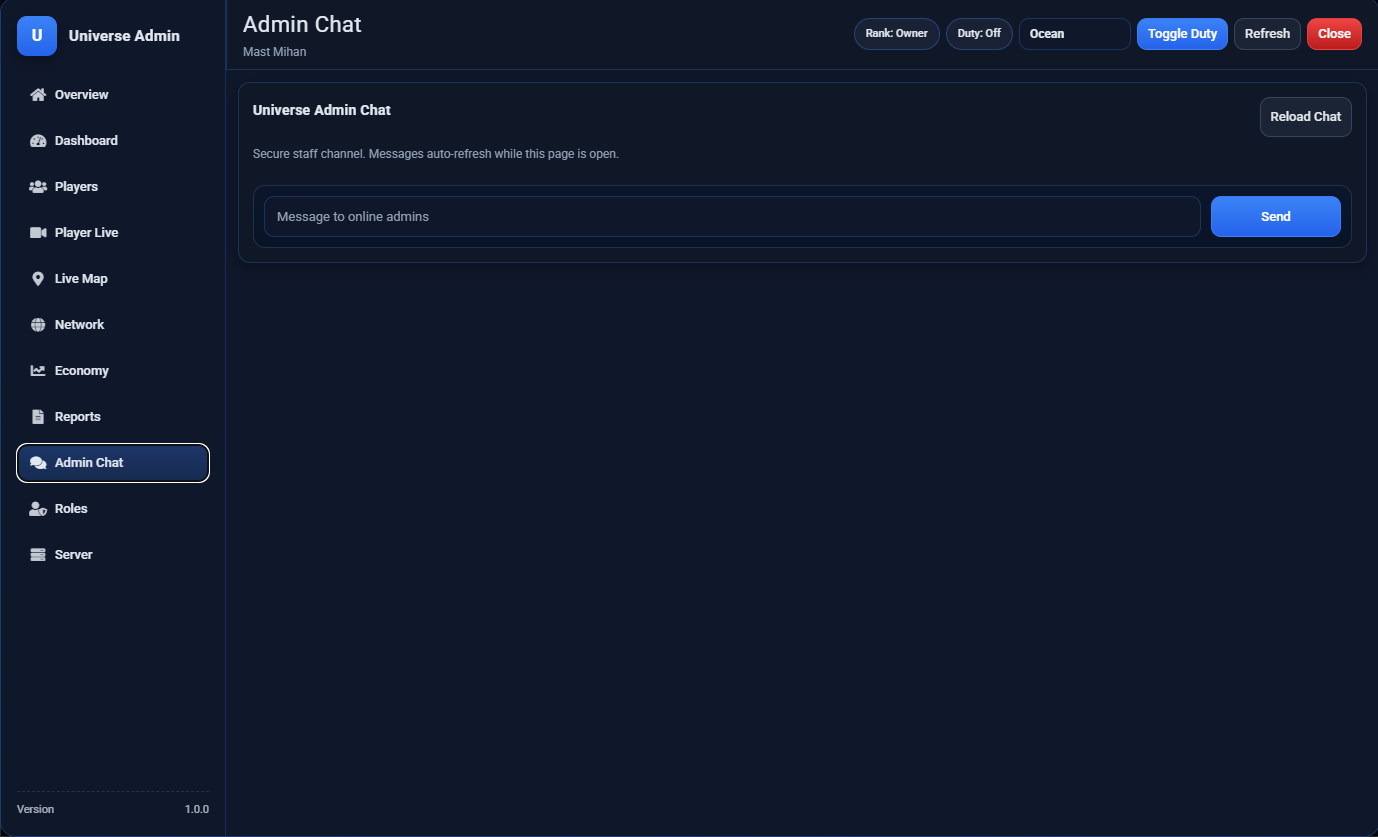Screen dimensions: 1378x837
Task: Click the Mast Mihan subtitle
Action: [275, 52]
